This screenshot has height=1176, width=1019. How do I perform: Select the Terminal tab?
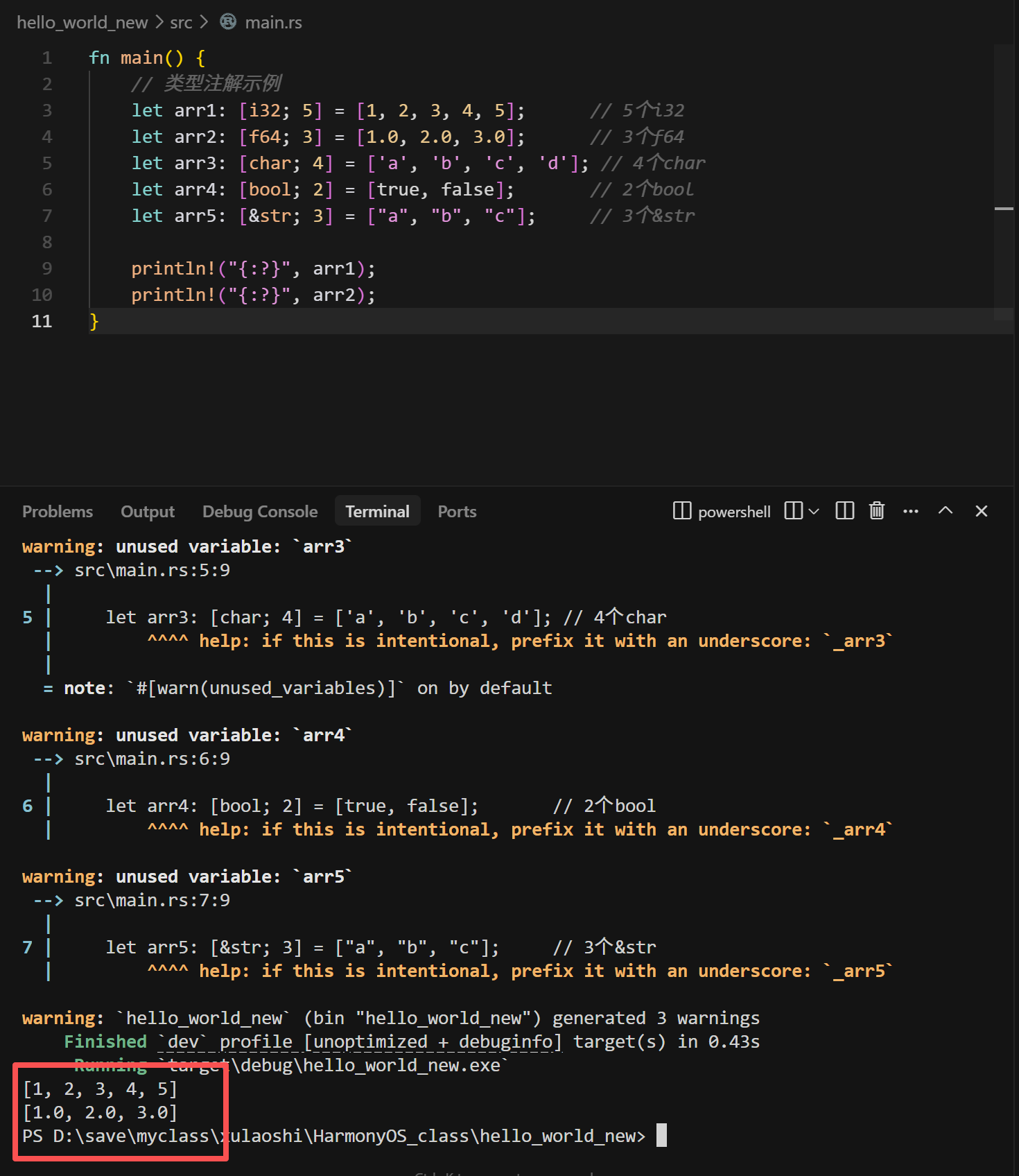click(377, 511)
